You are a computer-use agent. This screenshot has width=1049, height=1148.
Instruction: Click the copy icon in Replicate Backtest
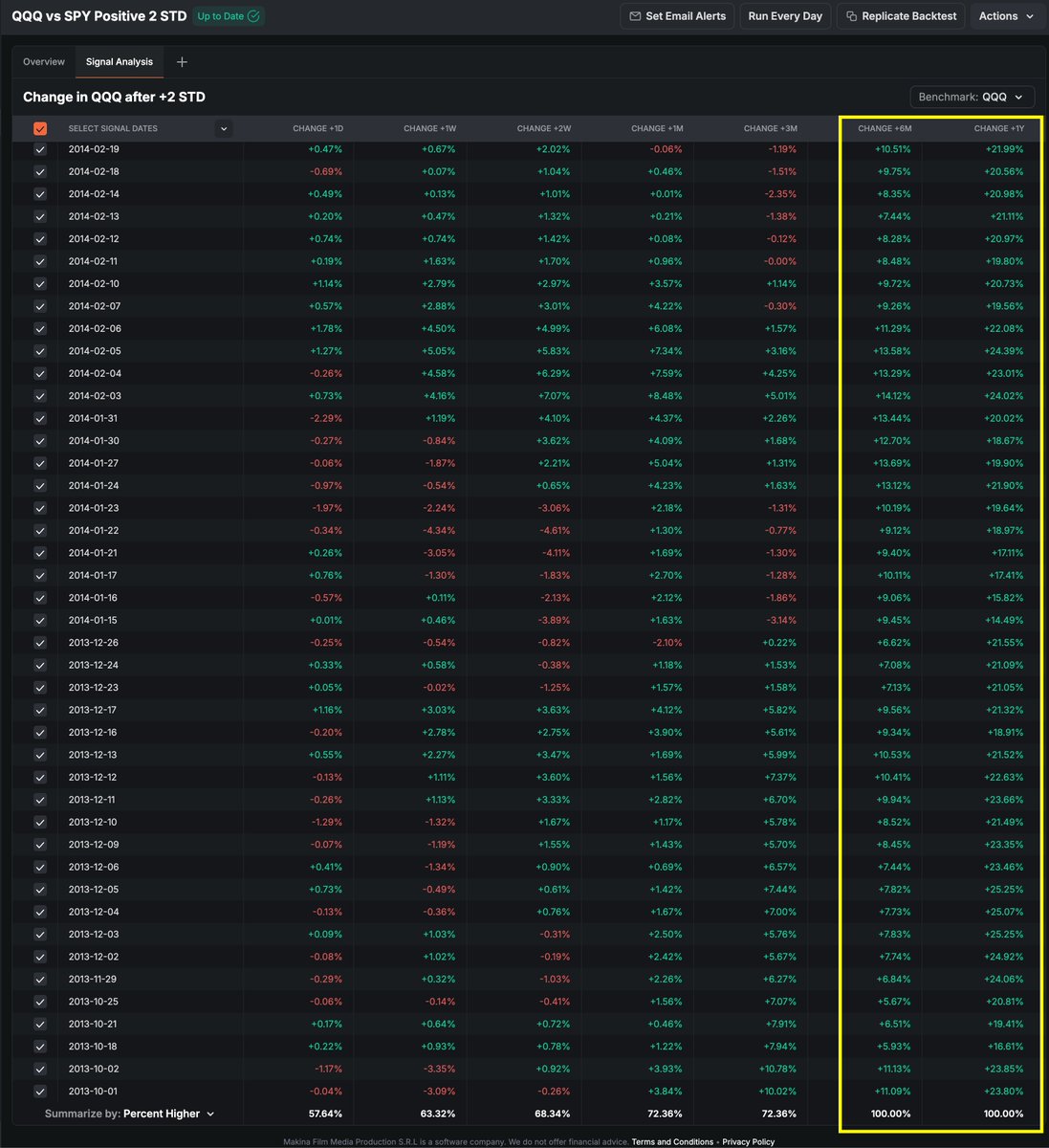[851, 16]
